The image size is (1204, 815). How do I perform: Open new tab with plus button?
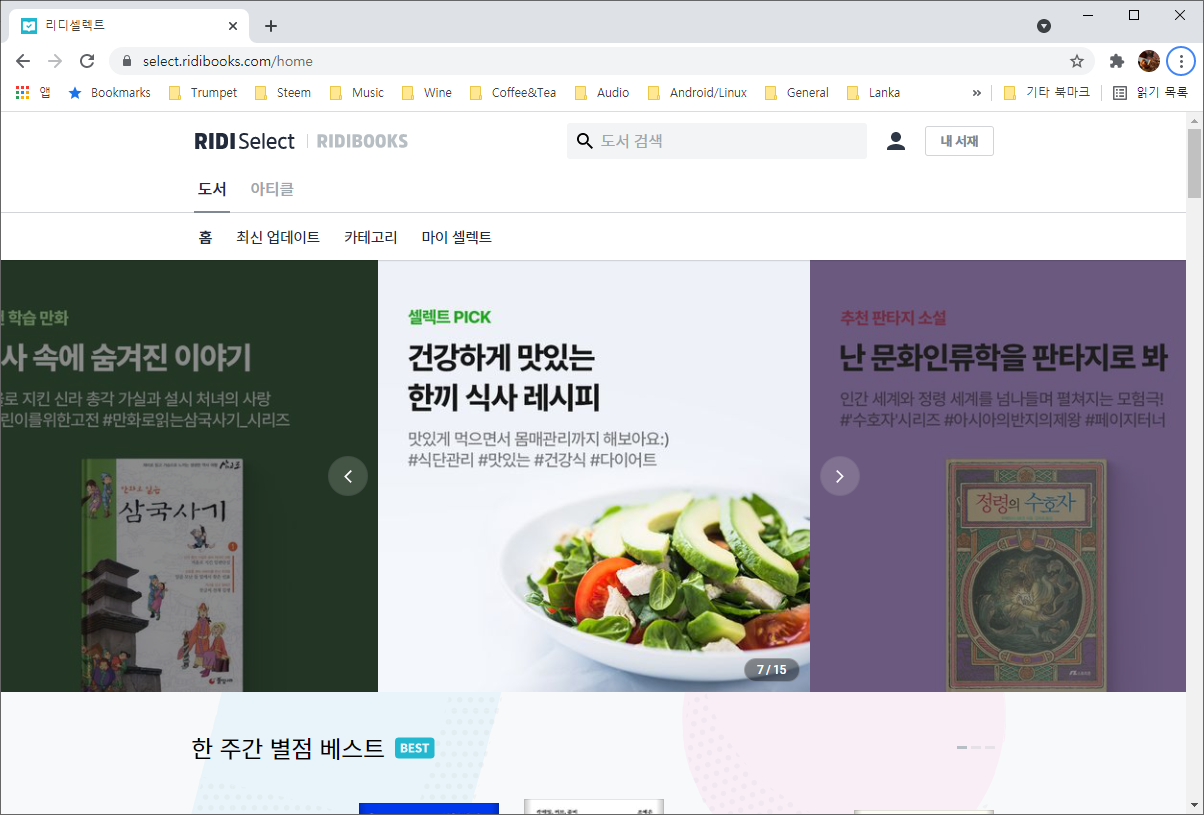[271, 26]
